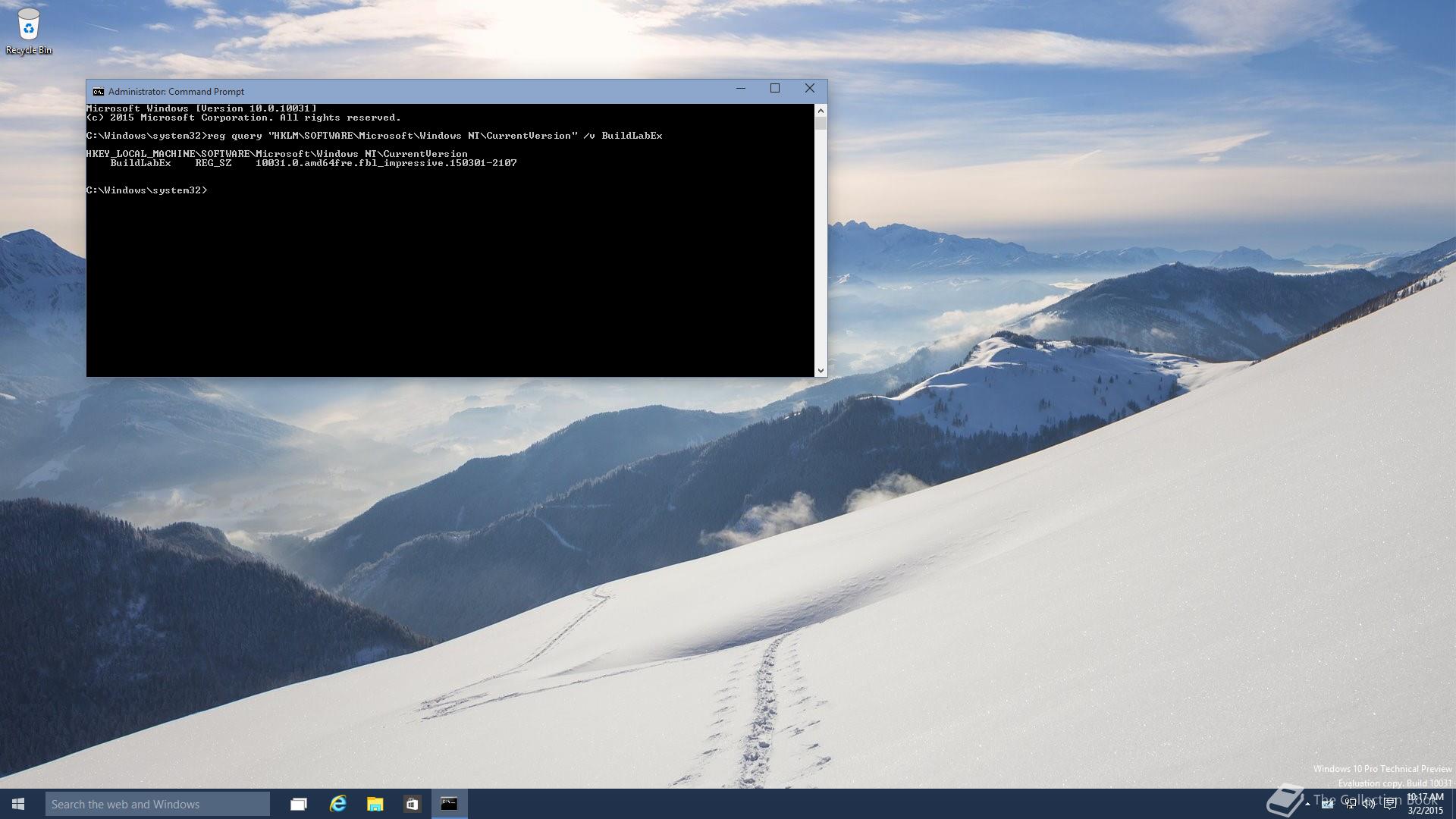1456x819 pixels.
Task: Open the clock showing 10:17 AM
Action: pos(1426,804)
